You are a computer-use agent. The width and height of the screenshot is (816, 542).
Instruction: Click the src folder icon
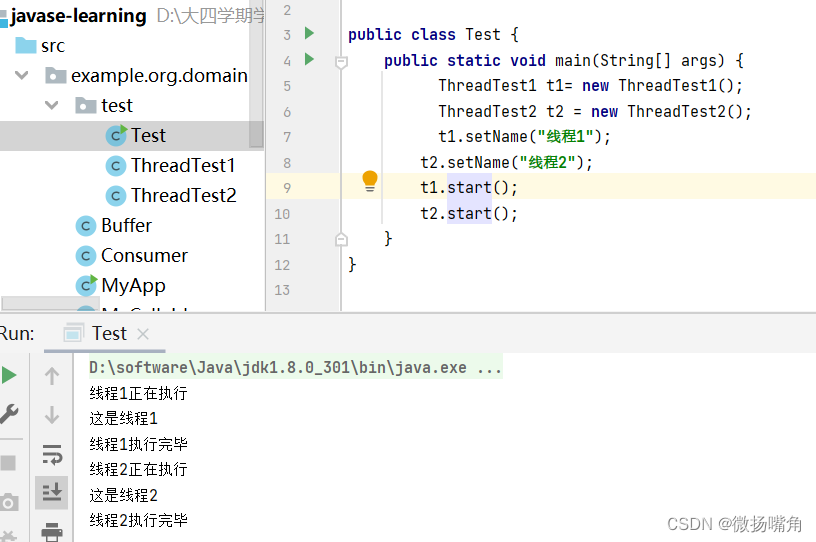click(26, 45)
